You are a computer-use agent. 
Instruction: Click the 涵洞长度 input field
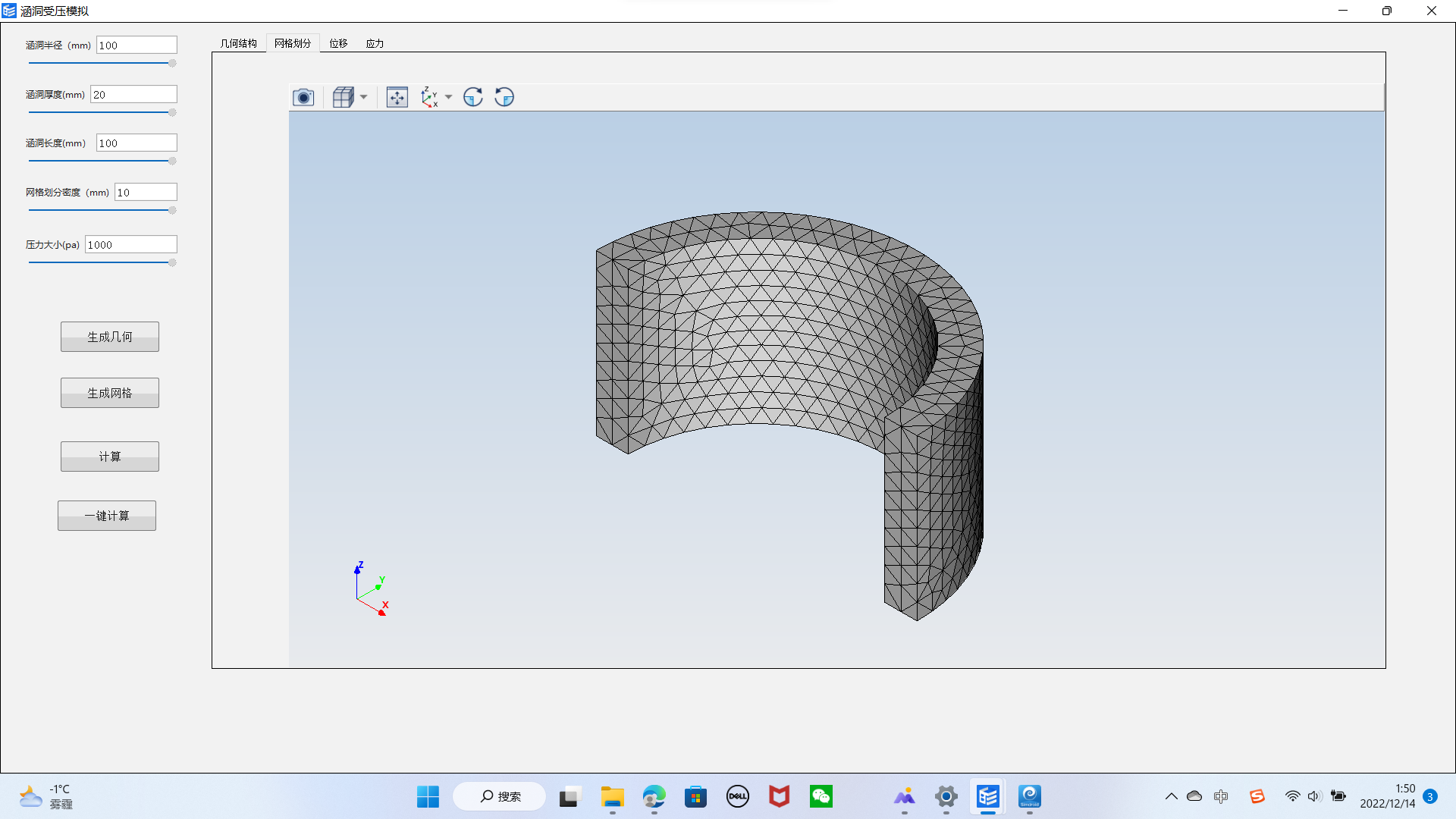136,143
